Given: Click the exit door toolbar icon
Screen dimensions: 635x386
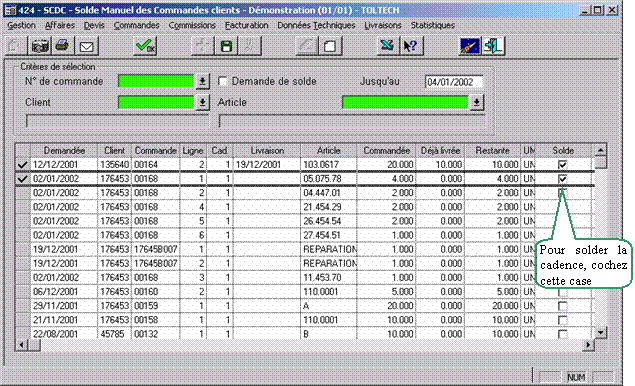Looking at the screenshot, I should (x=493, y=46).
